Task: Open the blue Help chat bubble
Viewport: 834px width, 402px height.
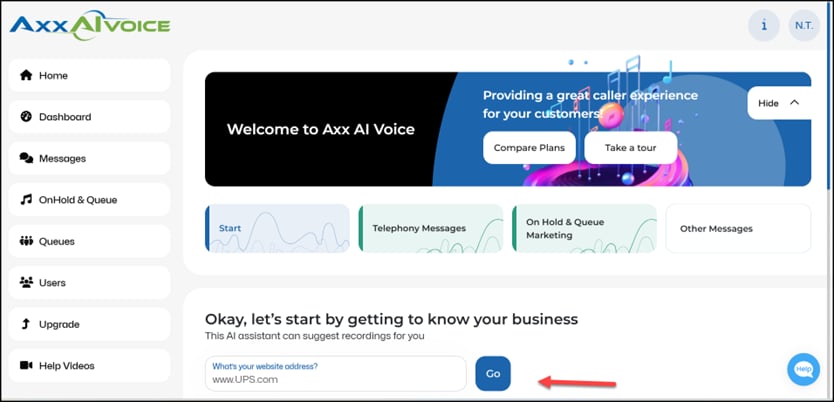Action: pyautogui.click(x=803, y=369)
